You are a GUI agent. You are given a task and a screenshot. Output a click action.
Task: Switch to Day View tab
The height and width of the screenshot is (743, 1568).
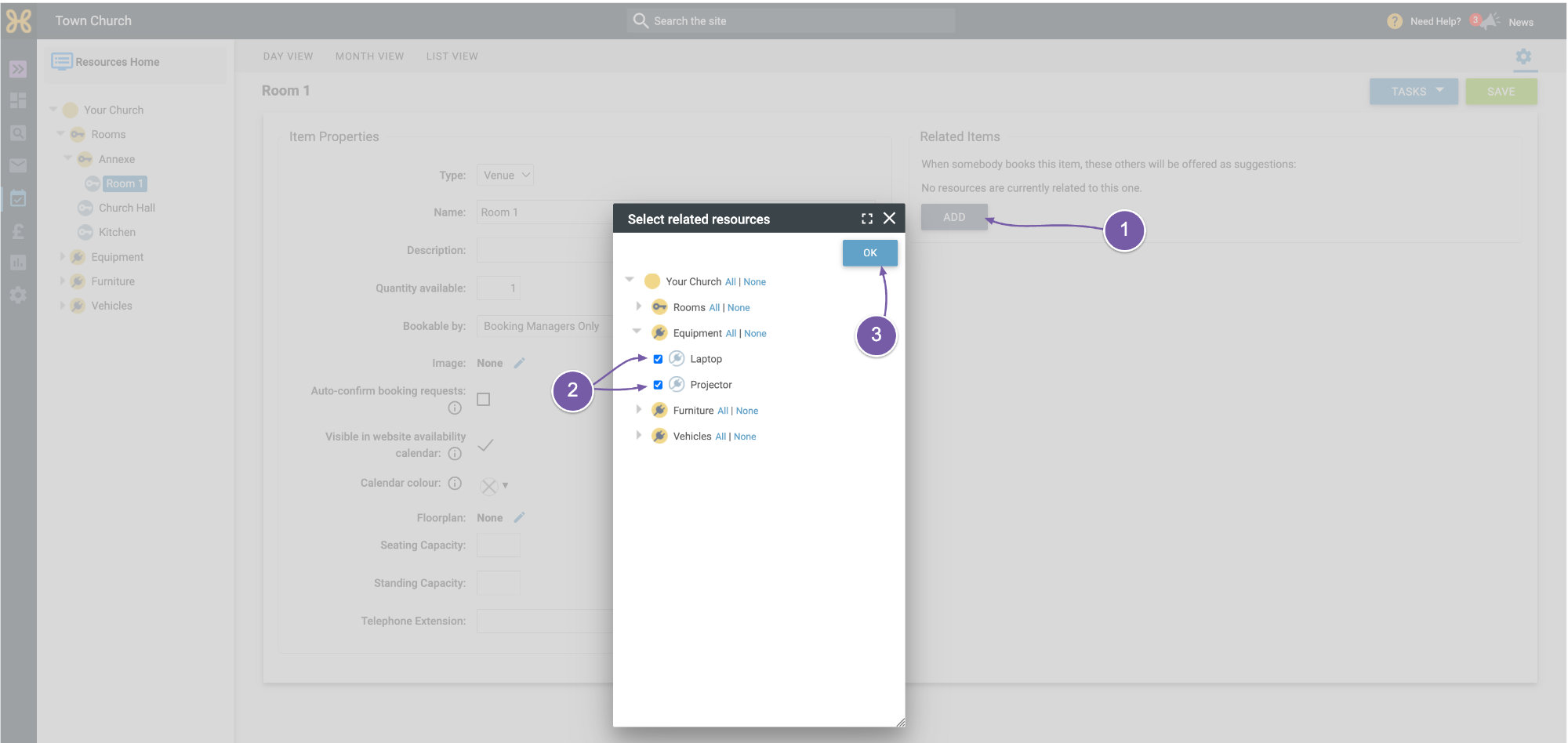288,56
